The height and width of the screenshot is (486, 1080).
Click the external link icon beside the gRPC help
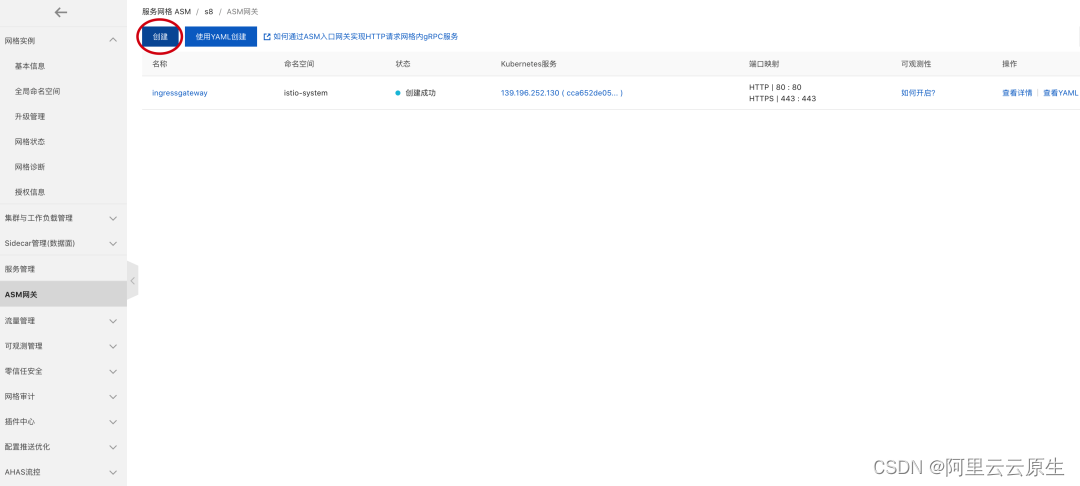[267, 37]
